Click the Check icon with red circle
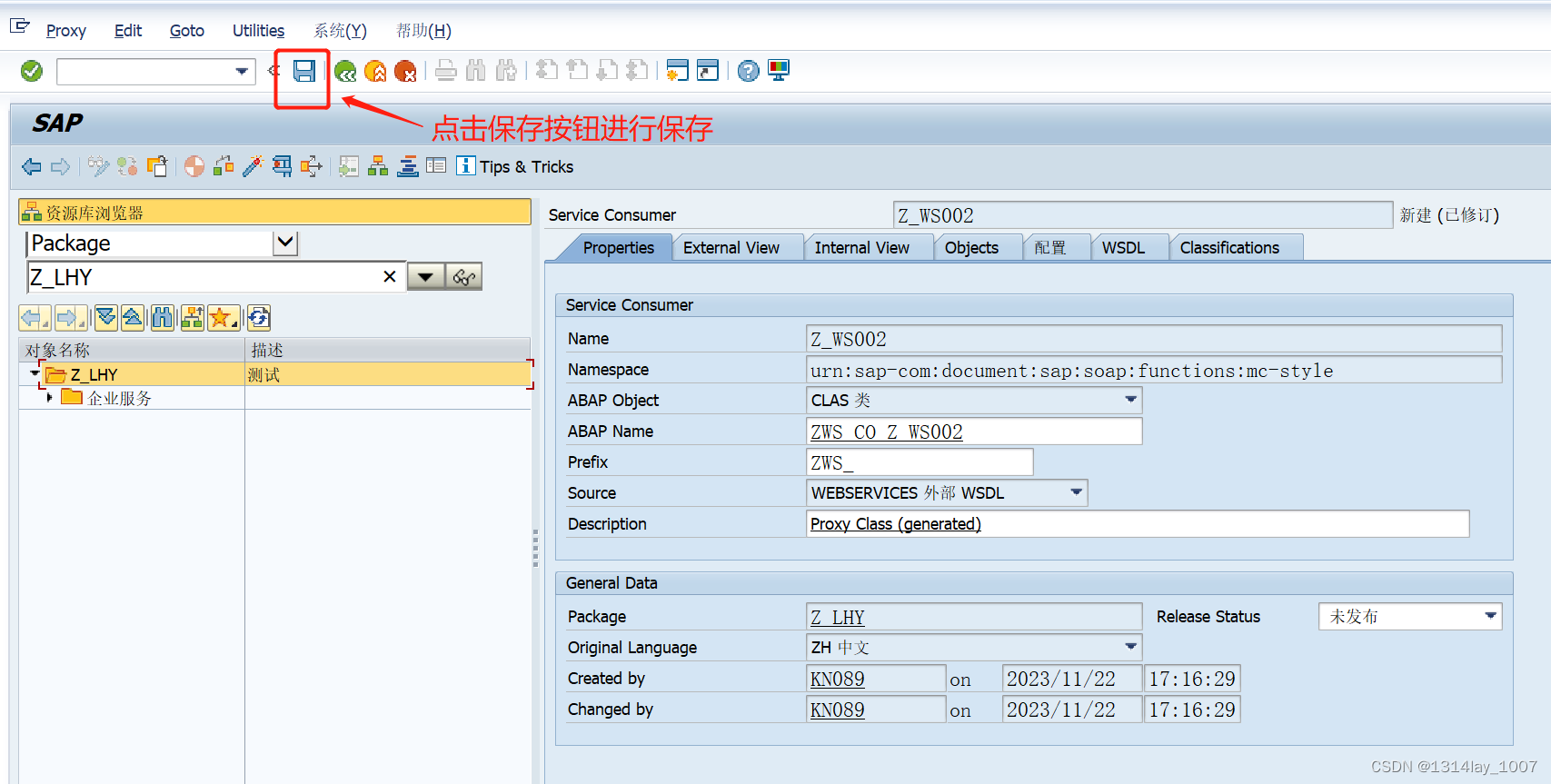The height and width of the screenshot is (784, 1551). coord(194,166)
